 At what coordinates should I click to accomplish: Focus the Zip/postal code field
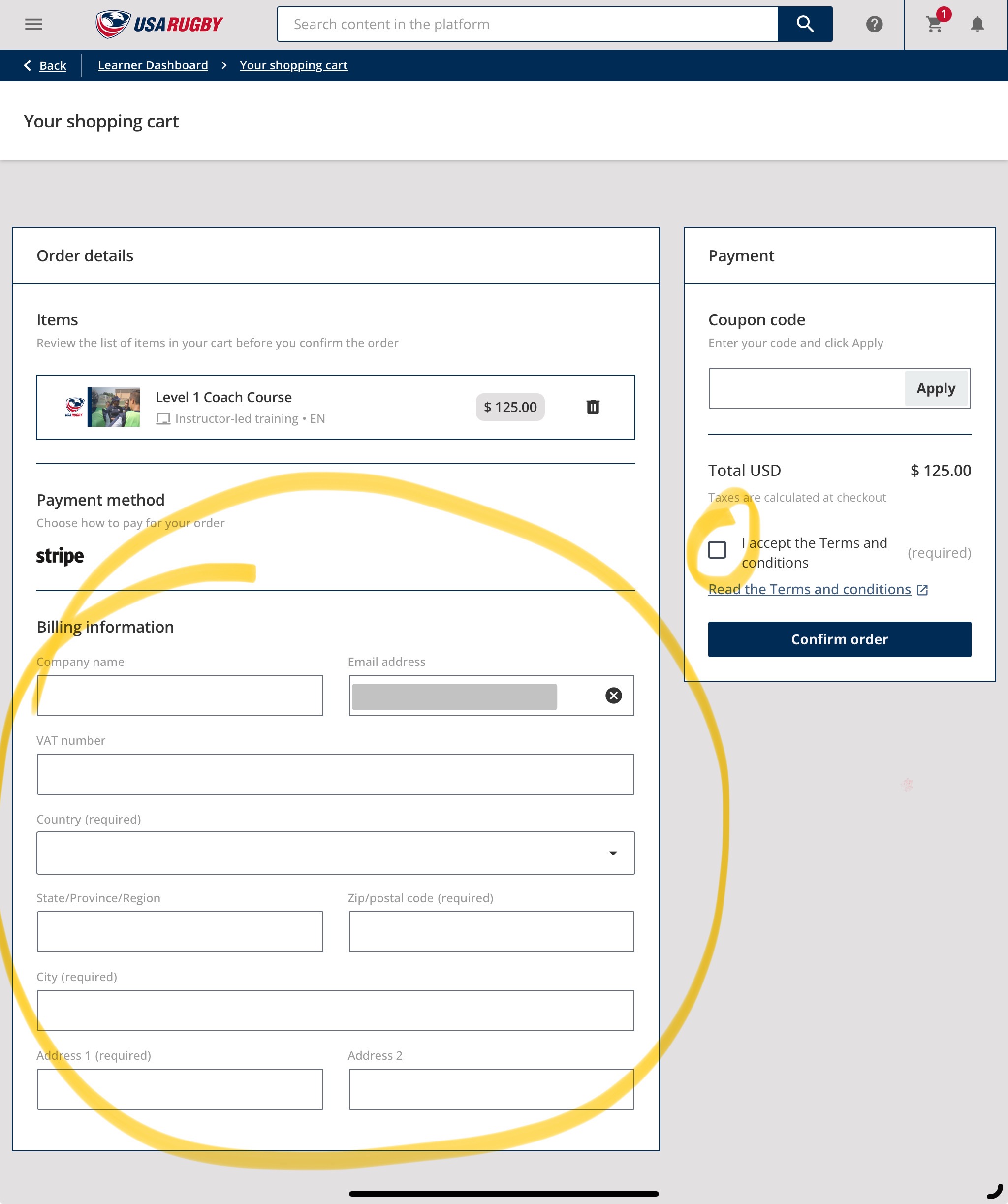(491, 932)
